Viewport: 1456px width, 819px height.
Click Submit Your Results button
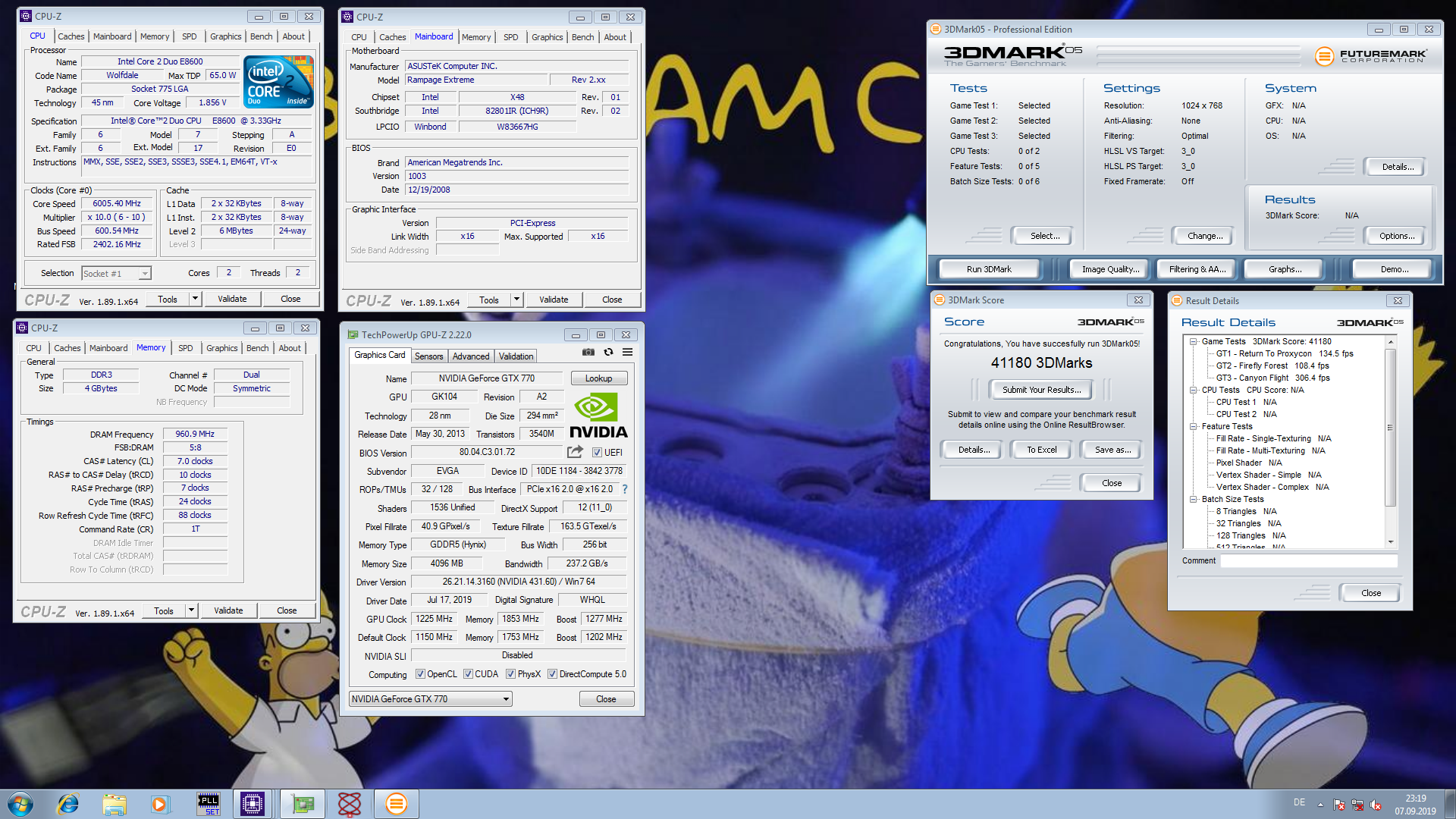pyautogui.click(x=1042, y=390)
